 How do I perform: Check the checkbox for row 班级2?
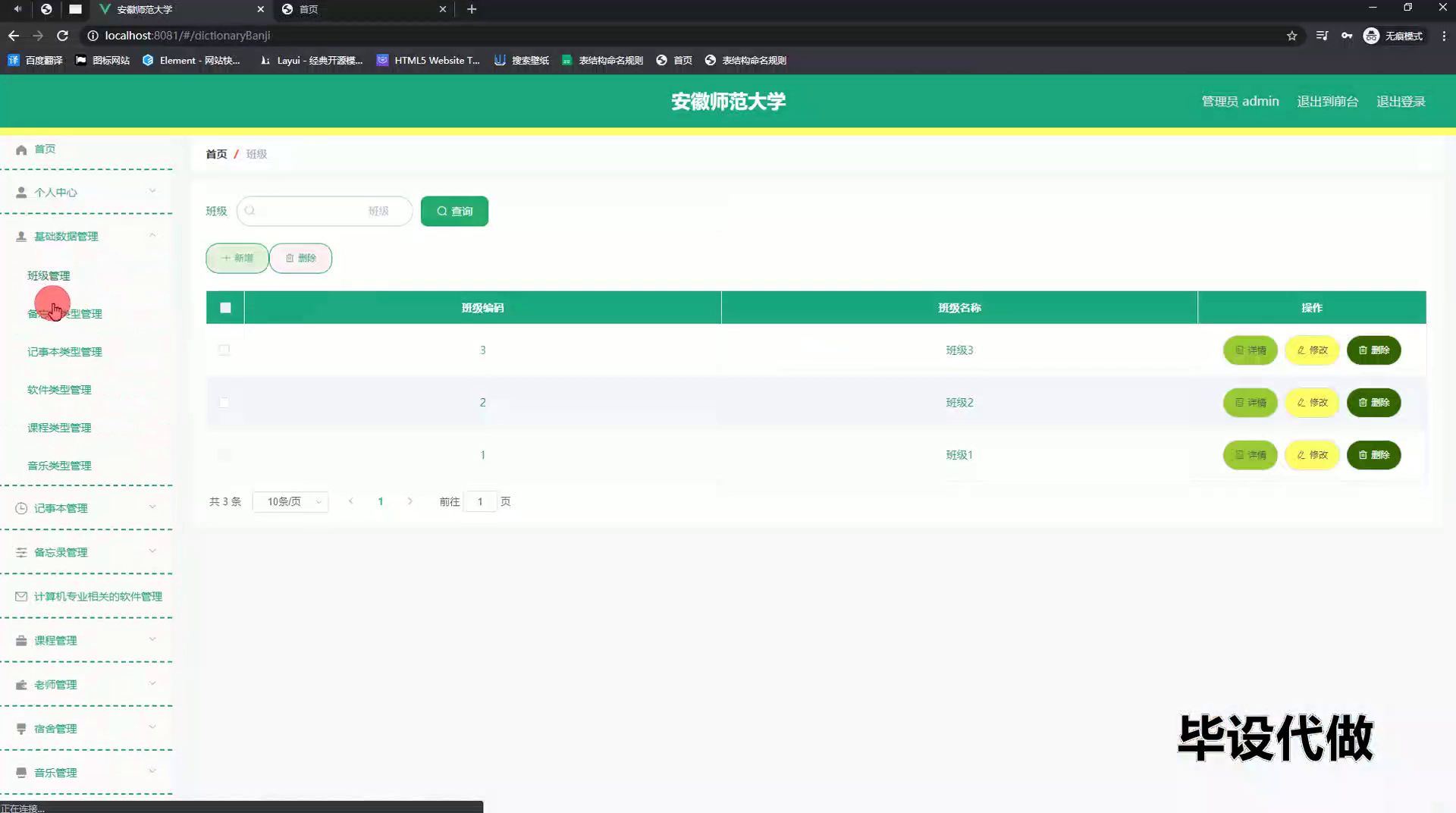click(224, 402)
